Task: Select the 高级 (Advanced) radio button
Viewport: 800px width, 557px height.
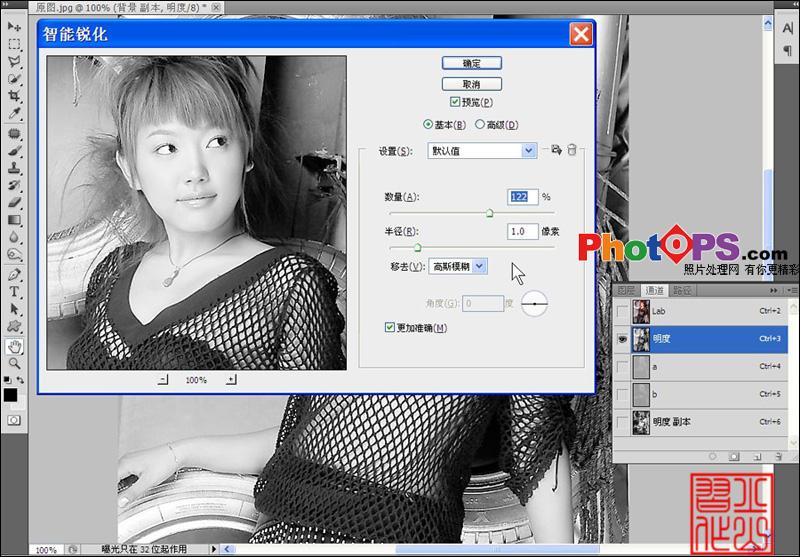Action: (x=480, y=125)
